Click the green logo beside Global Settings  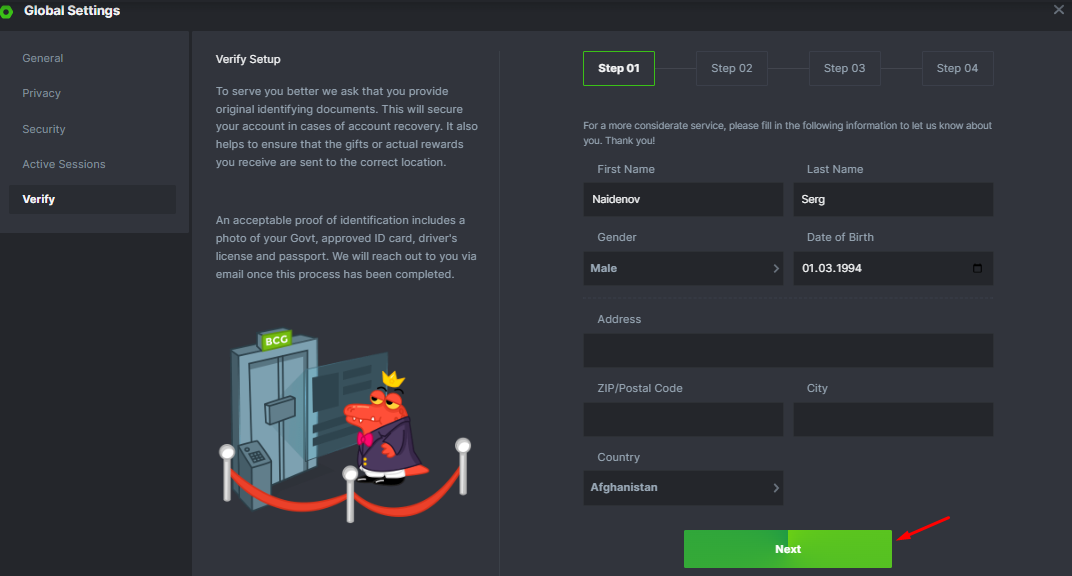pyautogui.click(x=6, y=12)
